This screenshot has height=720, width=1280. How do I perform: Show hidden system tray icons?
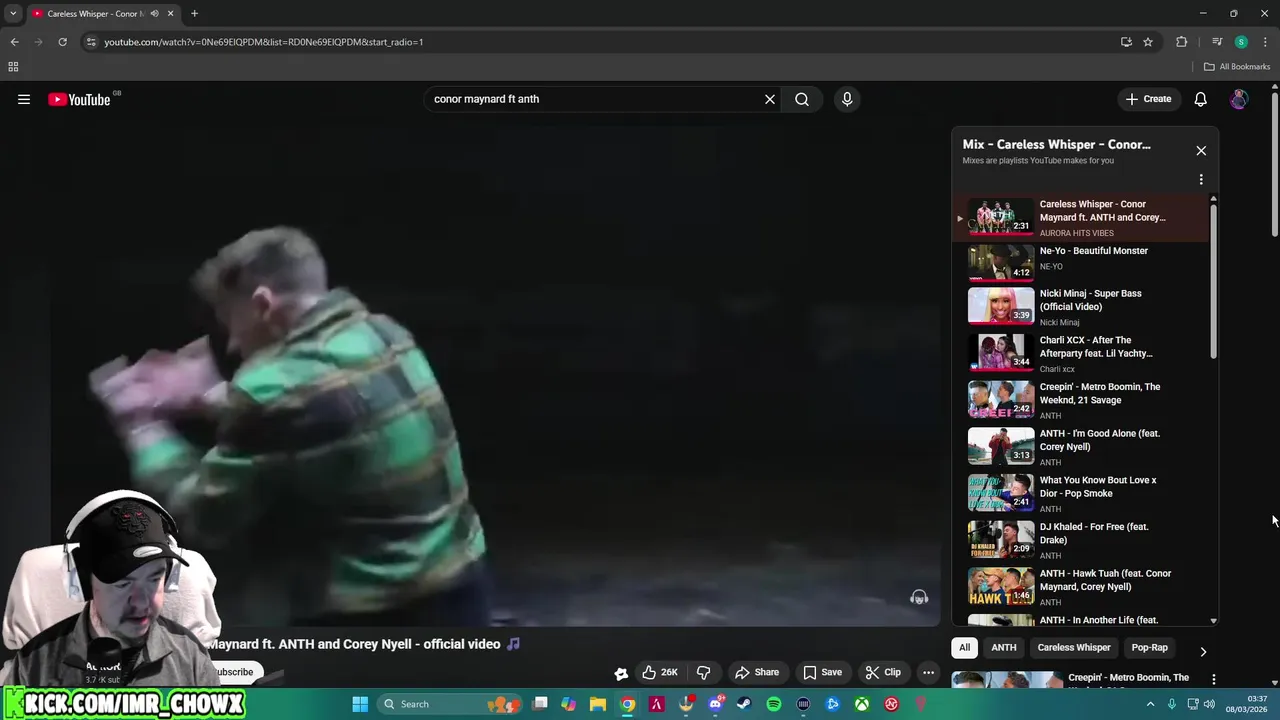tap(1150, 704)
